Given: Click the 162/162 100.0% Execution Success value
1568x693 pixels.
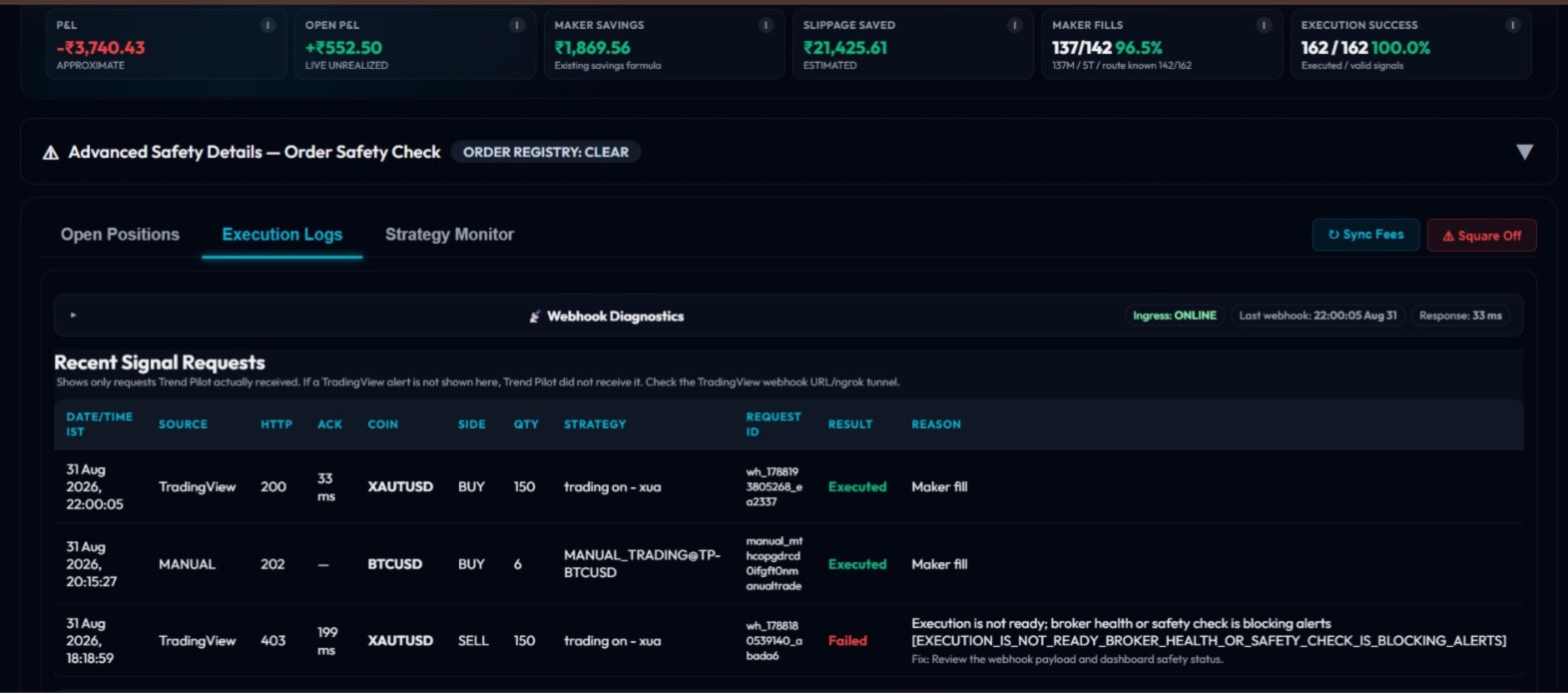Looking at the screenshot, I should tap(1365, 47).
